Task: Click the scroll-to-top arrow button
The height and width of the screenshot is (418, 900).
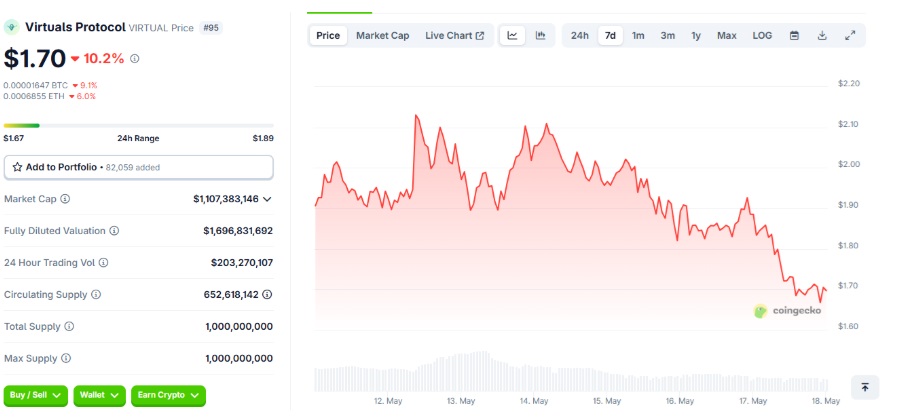Action: [864, 387]
